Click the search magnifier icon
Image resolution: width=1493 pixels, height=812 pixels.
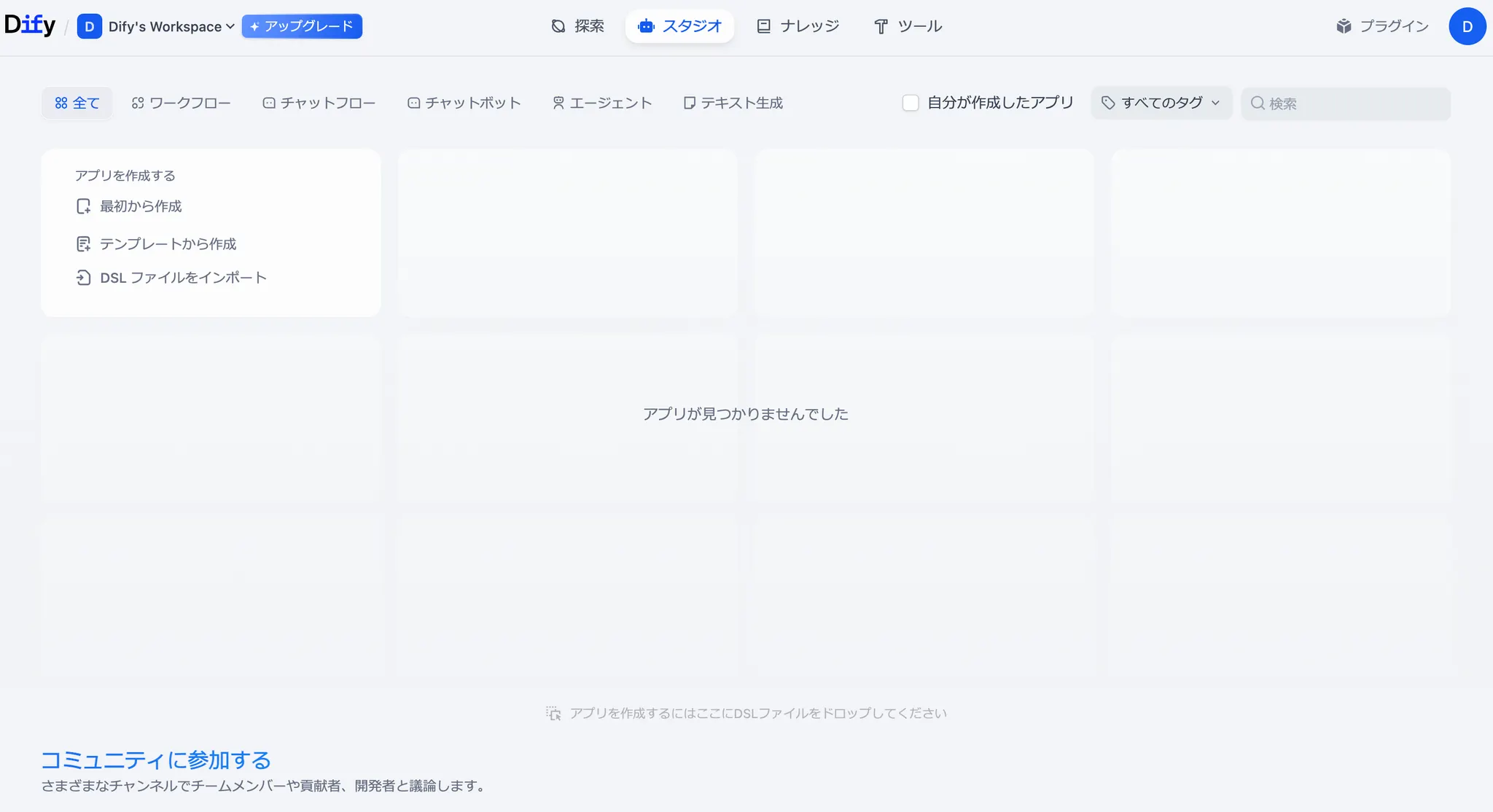click(1258, 103)
